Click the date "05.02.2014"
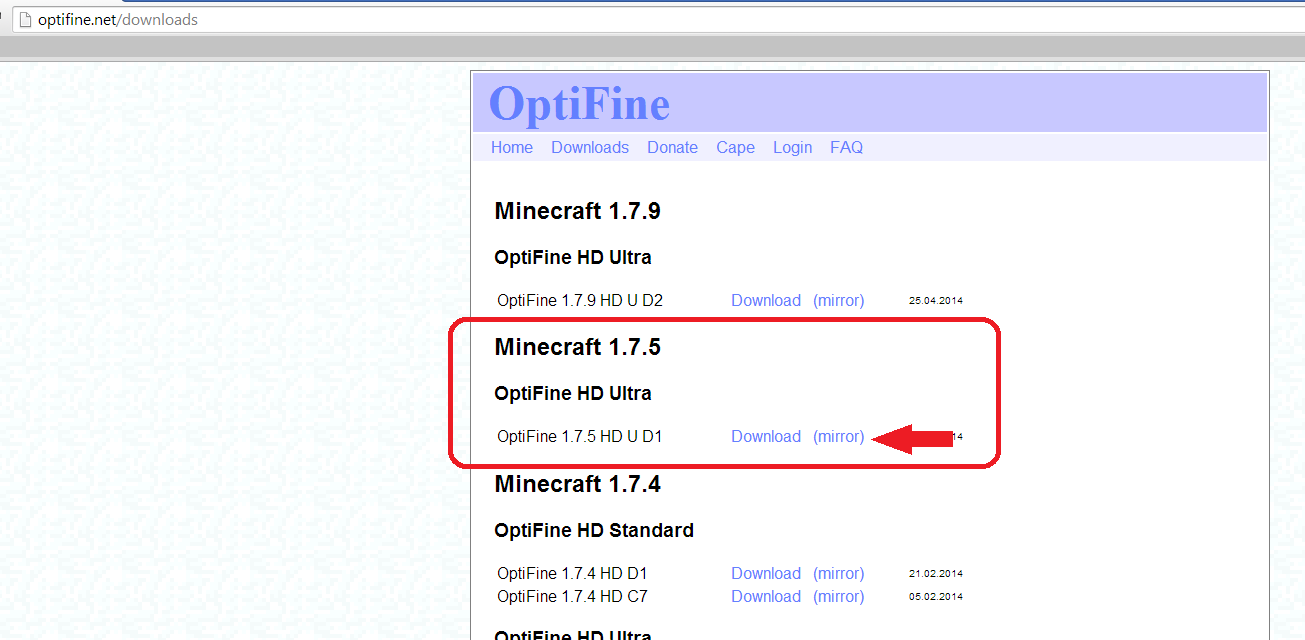 (936, 596)
